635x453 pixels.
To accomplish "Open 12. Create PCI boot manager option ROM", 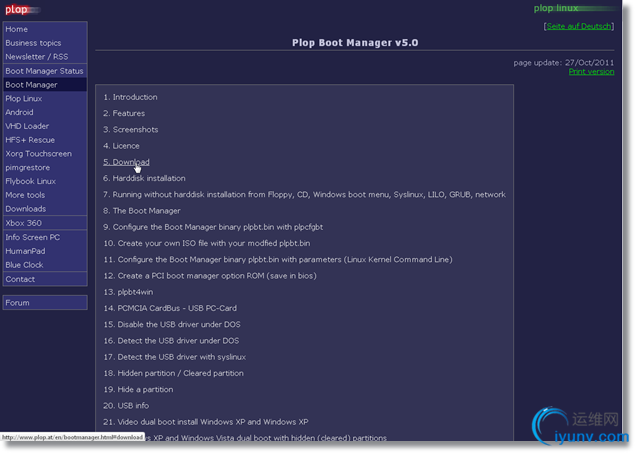I will click(210, 275).
